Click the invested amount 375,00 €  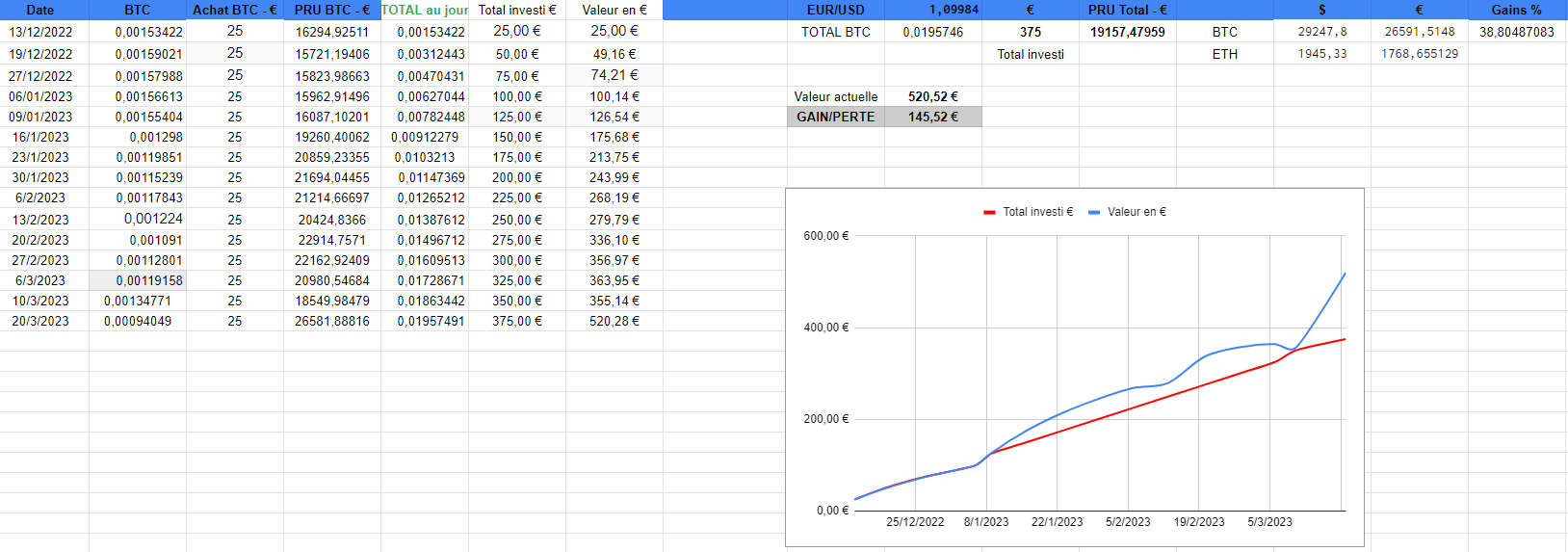tap(517, 321)
